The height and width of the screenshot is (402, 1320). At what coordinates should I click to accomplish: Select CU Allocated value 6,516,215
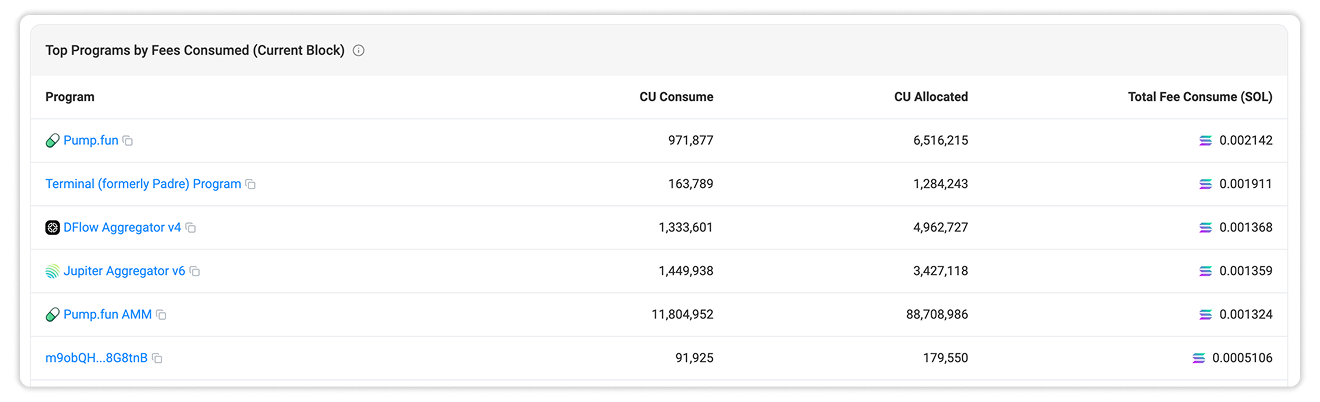point(941,140)
